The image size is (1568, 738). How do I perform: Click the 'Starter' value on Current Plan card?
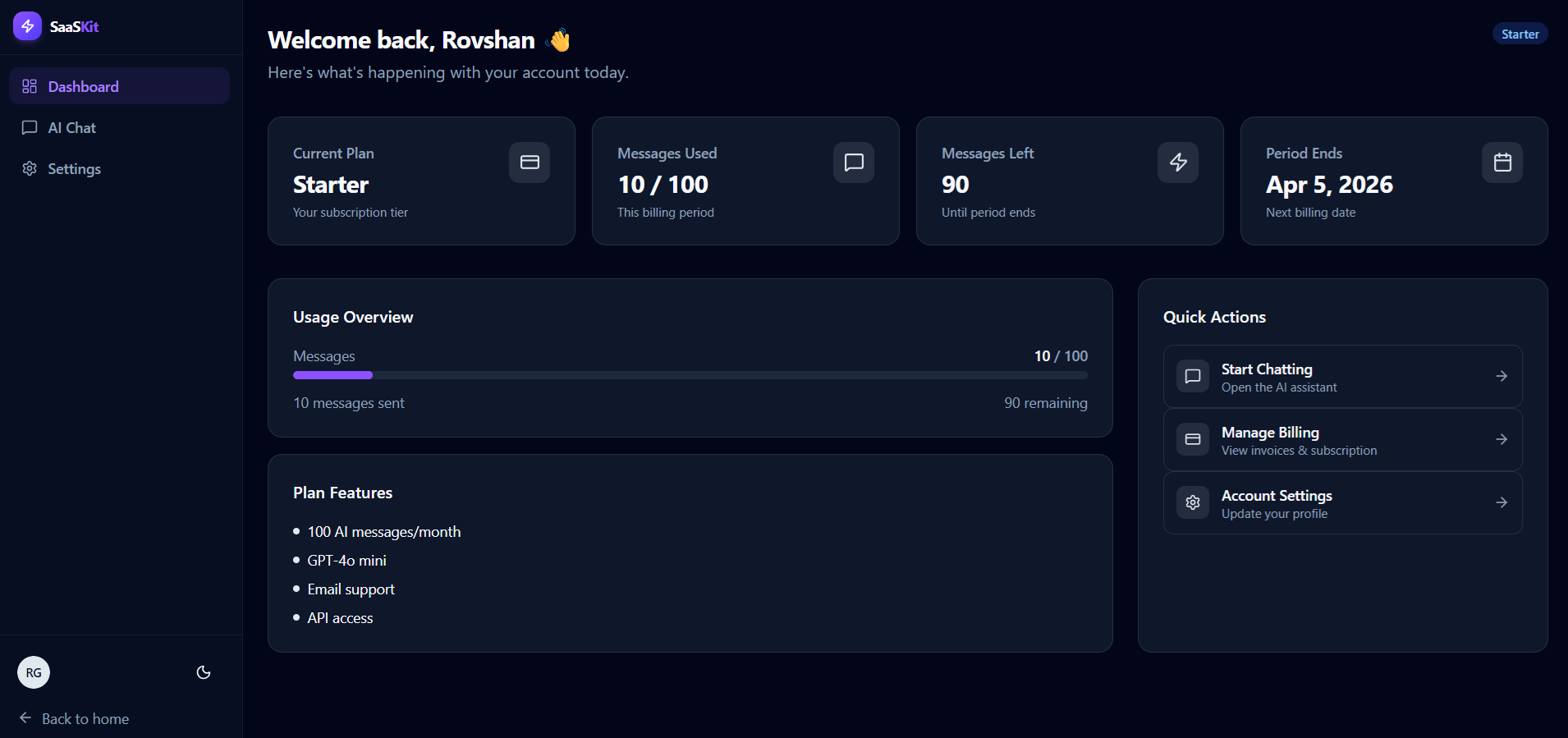331,185
